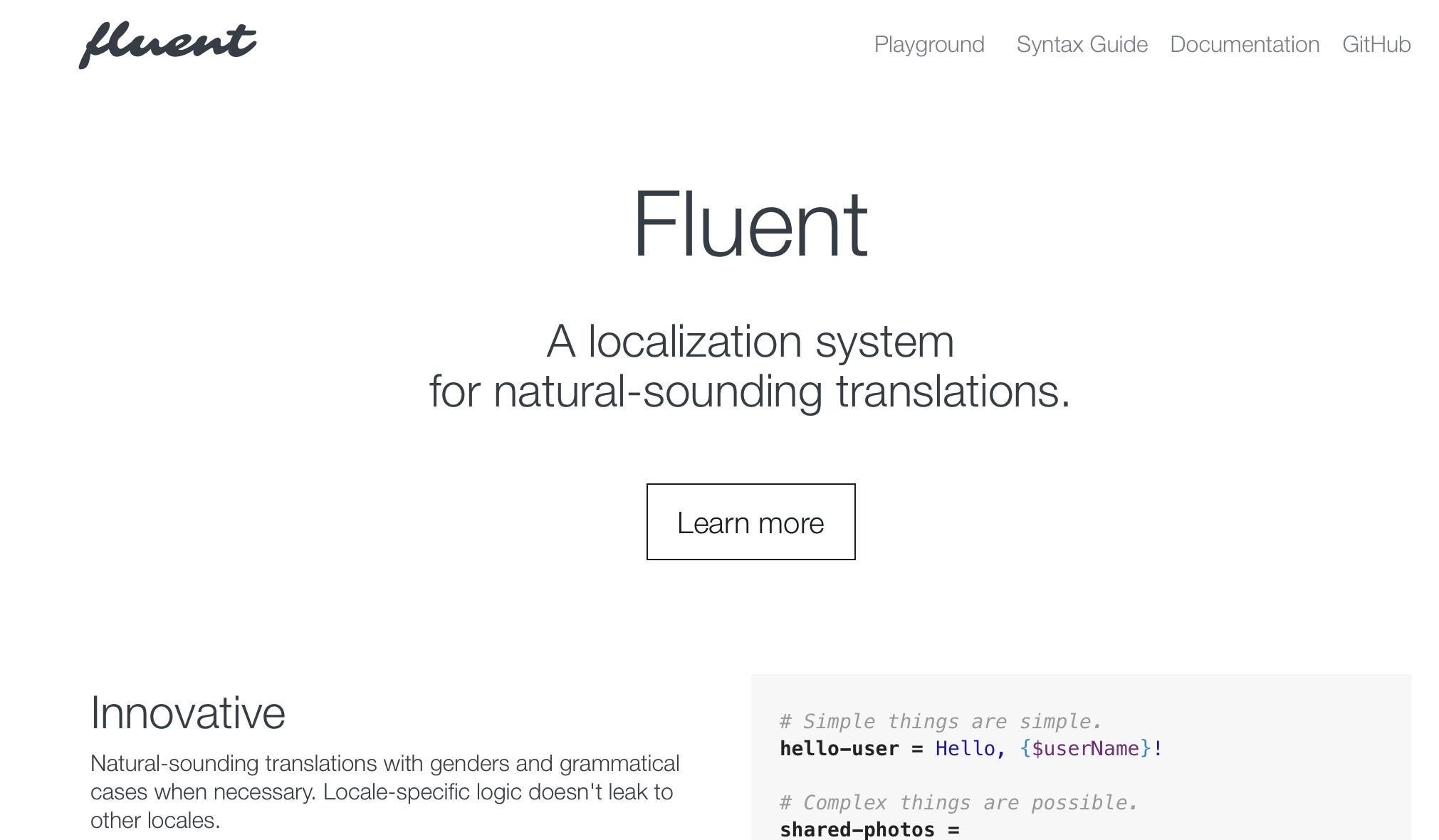
Task: Click the 'Natural-sounding translations with genders' paragraph
Action: [385, 792]
